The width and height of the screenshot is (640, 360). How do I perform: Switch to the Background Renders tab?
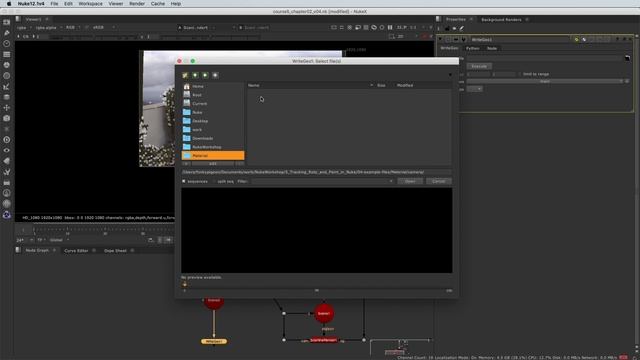[501, 20]
